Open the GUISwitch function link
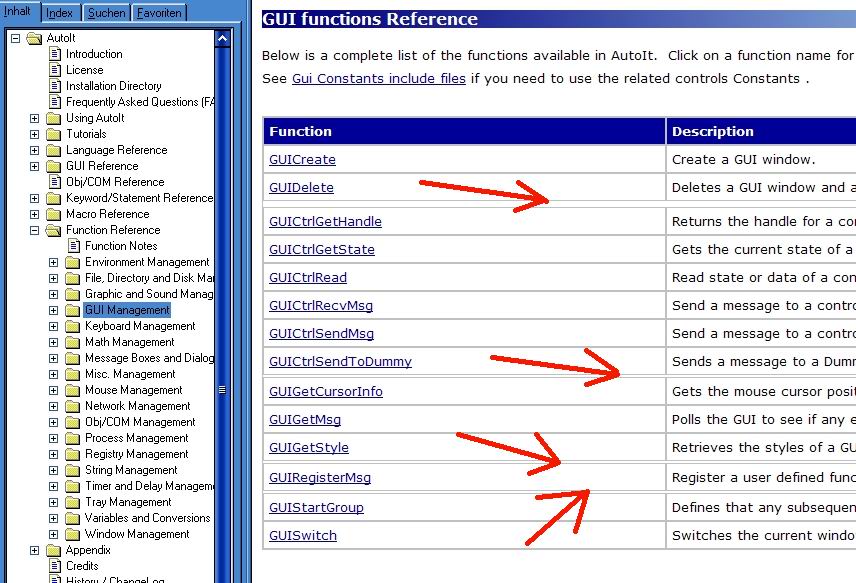This screenshot has height=583, width=856. coord(303,536)
